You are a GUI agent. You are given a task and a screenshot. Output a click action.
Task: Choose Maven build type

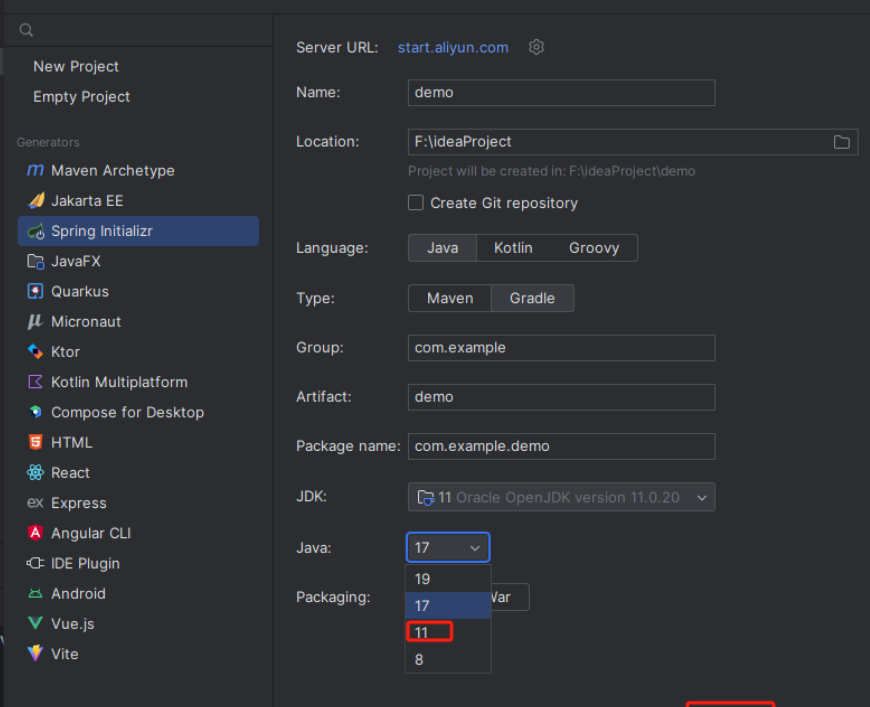[x=450, y=298]
